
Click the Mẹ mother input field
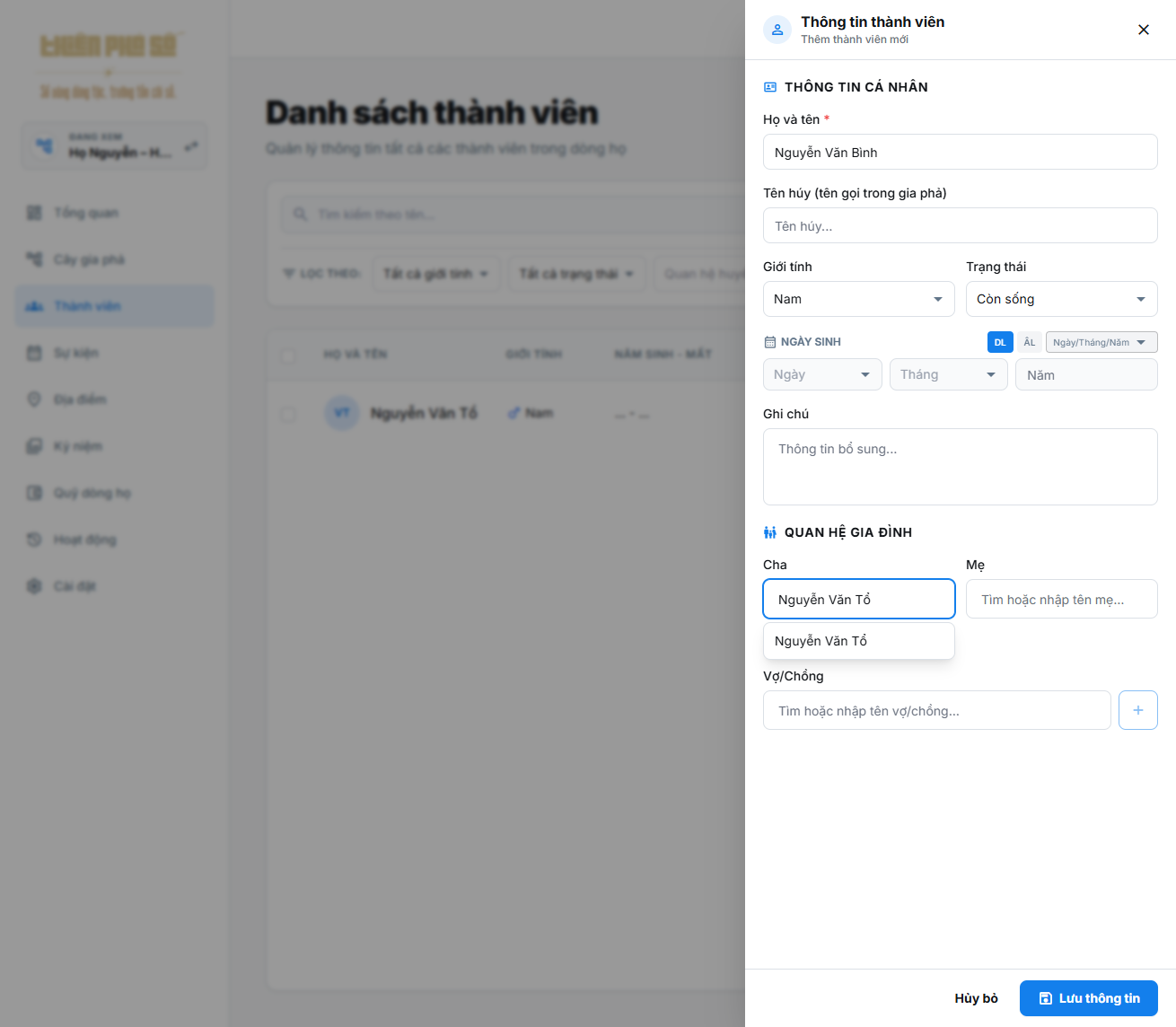(1062, 599)
